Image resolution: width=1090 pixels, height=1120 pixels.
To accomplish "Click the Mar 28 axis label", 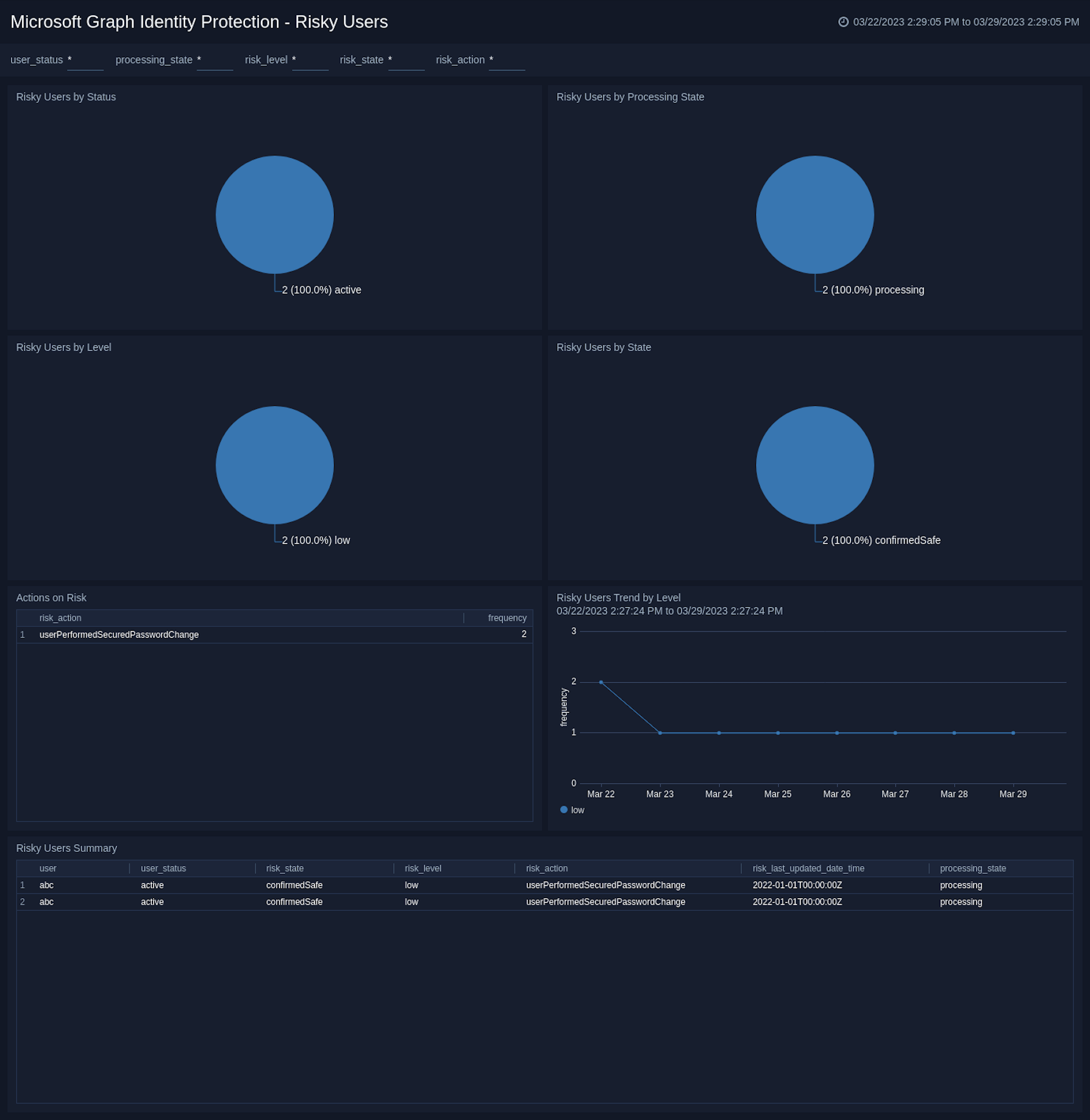I will (954, 794).
